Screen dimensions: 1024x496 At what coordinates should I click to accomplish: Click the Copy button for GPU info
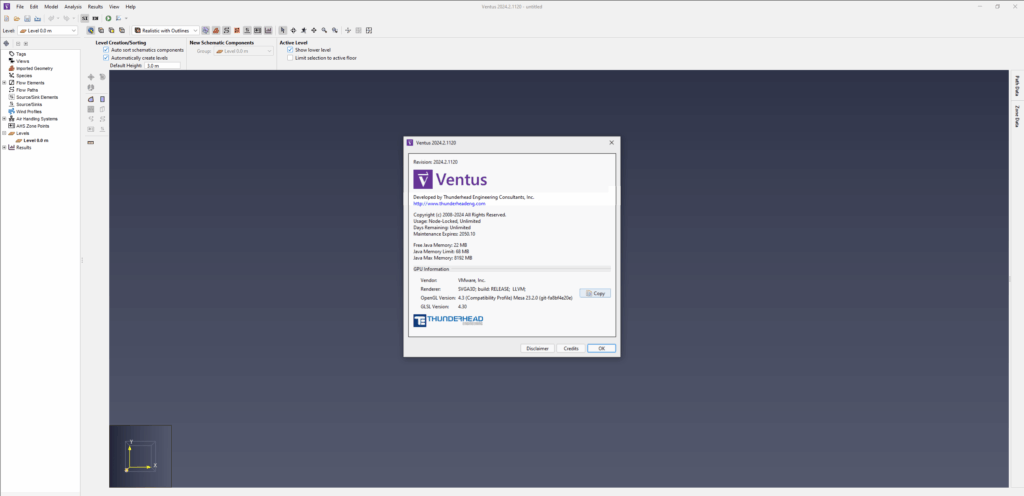tap(595, 294)
